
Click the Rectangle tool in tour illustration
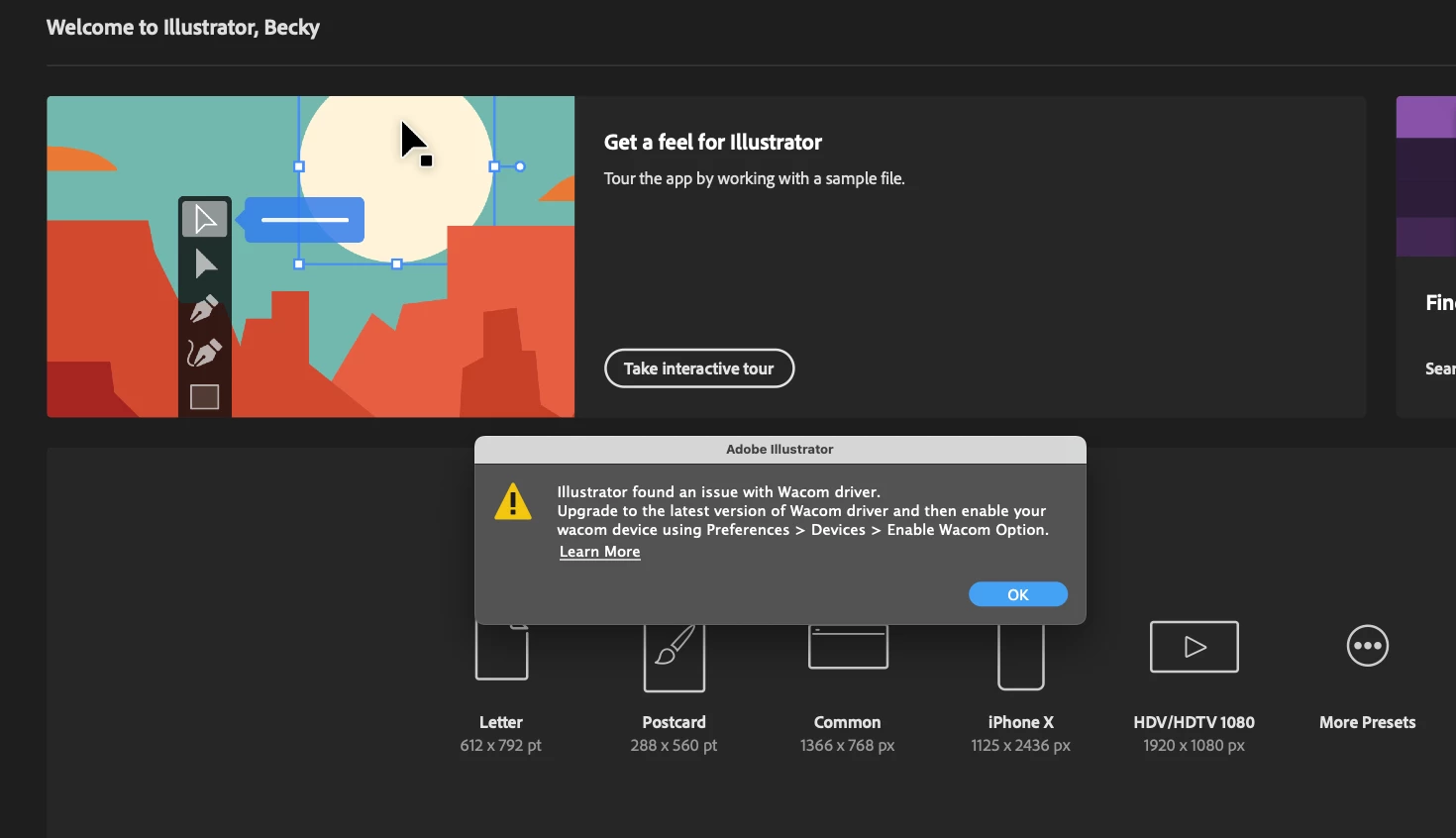pos(205,397)
